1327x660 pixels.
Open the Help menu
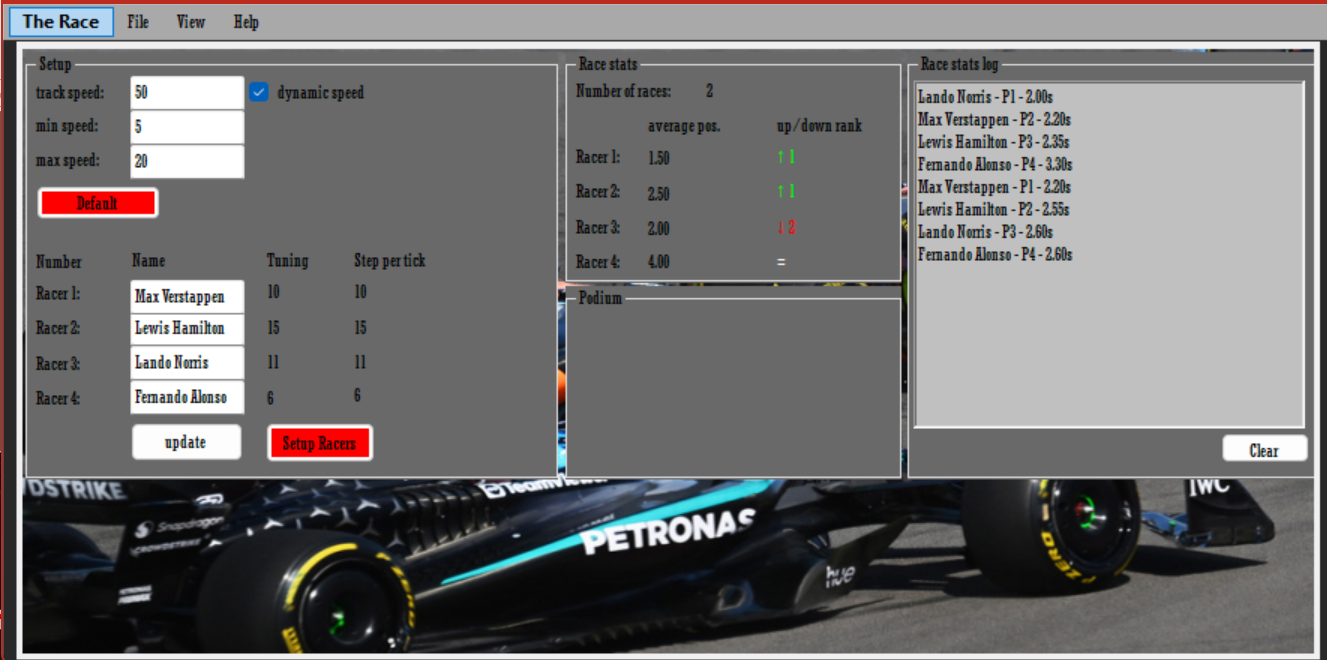point(246,21)
